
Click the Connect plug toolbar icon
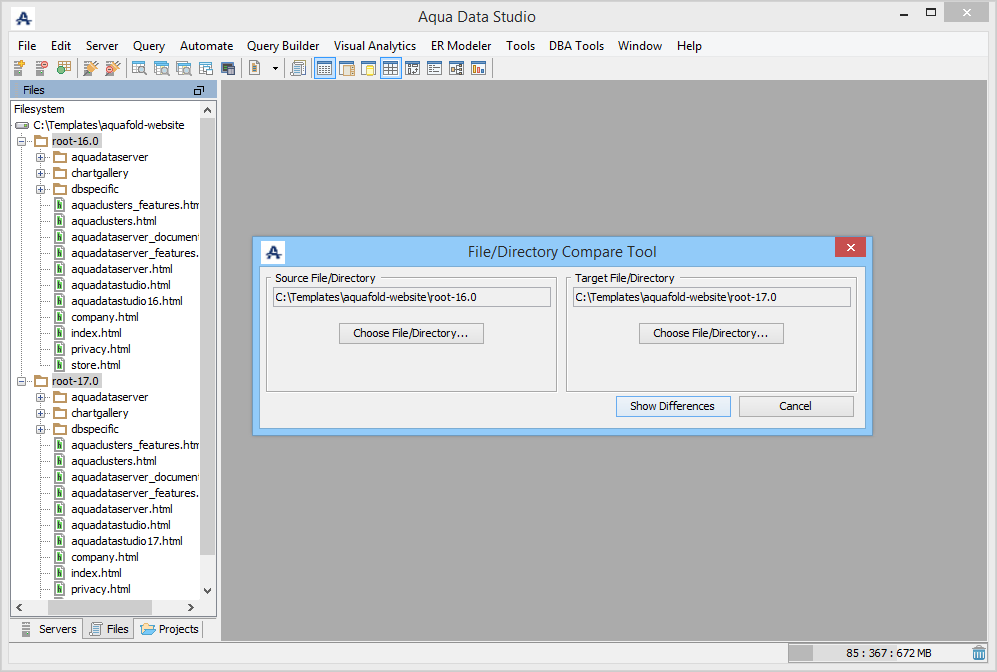pyautogui.click(x=91, y=68)
